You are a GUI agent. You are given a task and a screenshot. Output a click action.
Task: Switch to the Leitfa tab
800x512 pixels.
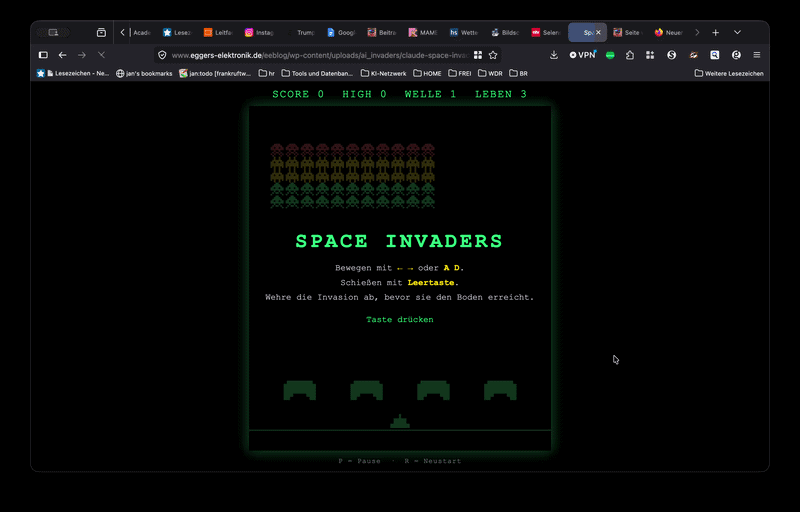pyautogui.click(x=218, y=33)
